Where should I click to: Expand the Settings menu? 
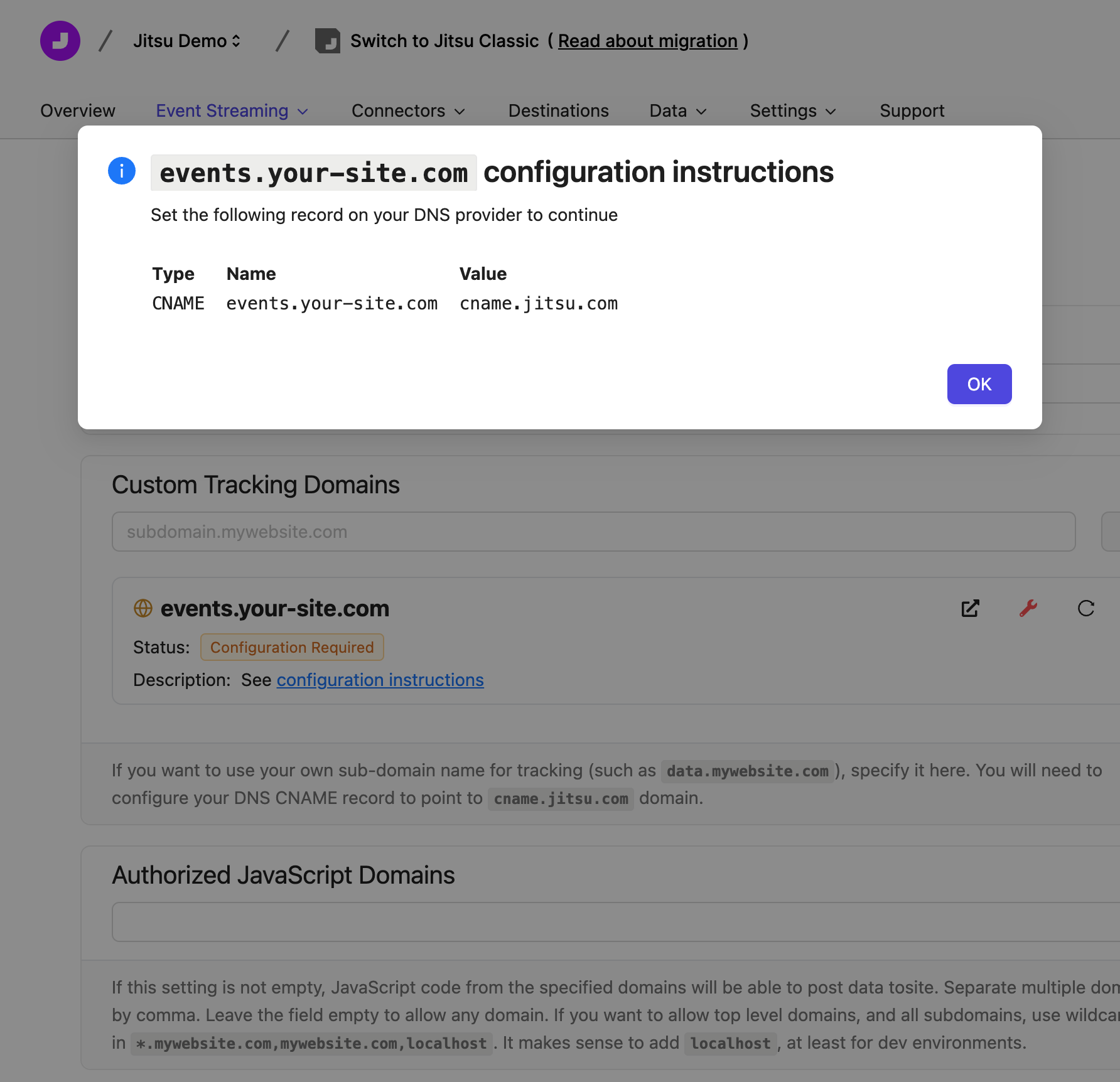pyautogui.click(x=793, y=110)
